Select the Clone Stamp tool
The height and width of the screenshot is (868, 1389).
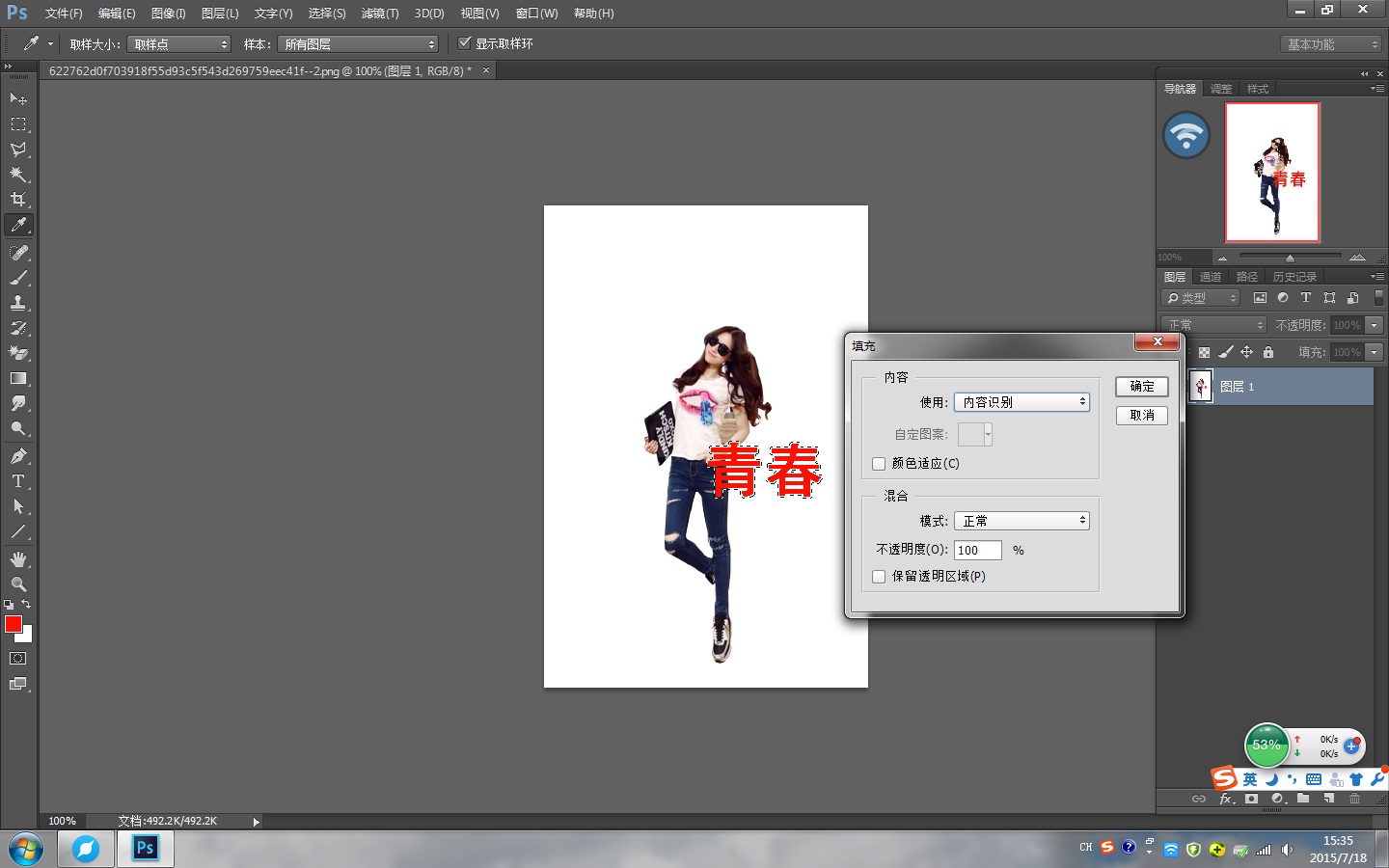[x=18, y=303]
